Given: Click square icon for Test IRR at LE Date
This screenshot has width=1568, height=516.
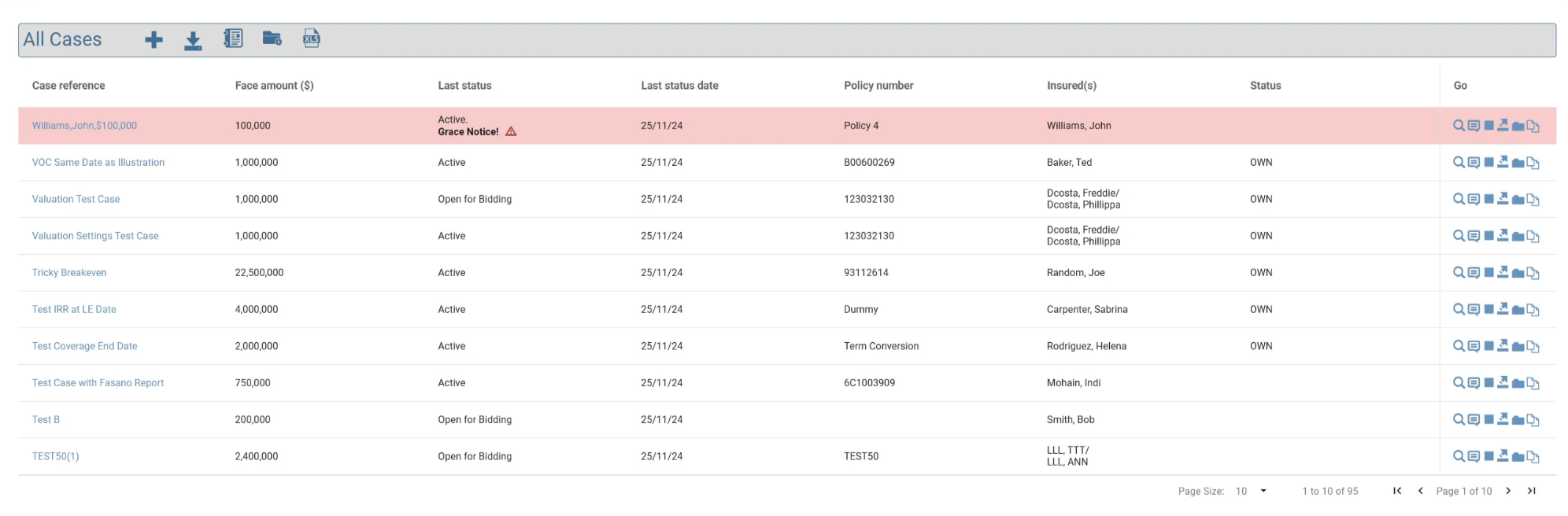Looking at the screenshot, I should click(x=1488, y=309).
